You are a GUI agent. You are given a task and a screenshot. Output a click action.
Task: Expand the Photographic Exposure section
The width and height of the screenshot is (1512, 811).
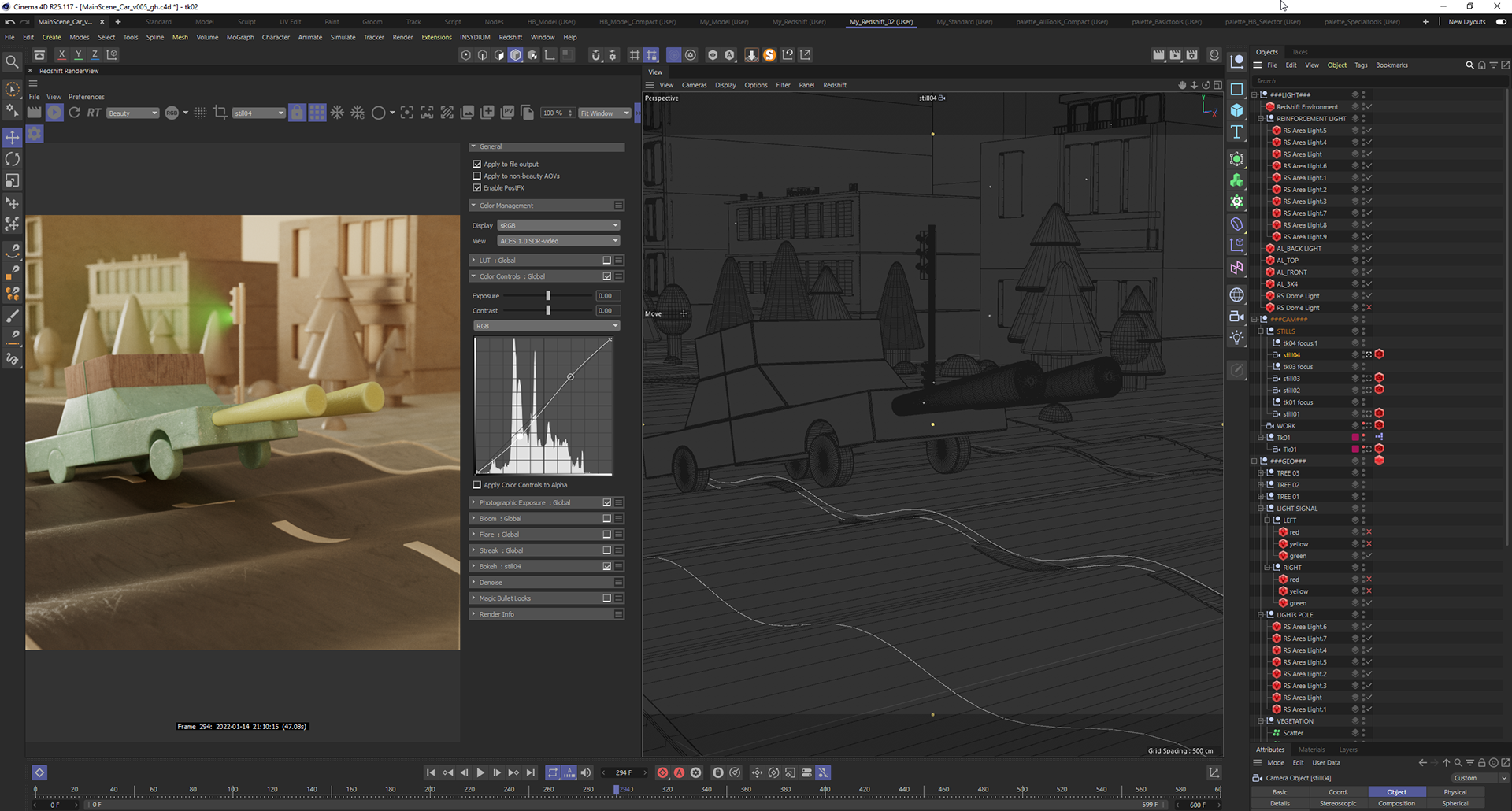(473, 502)
